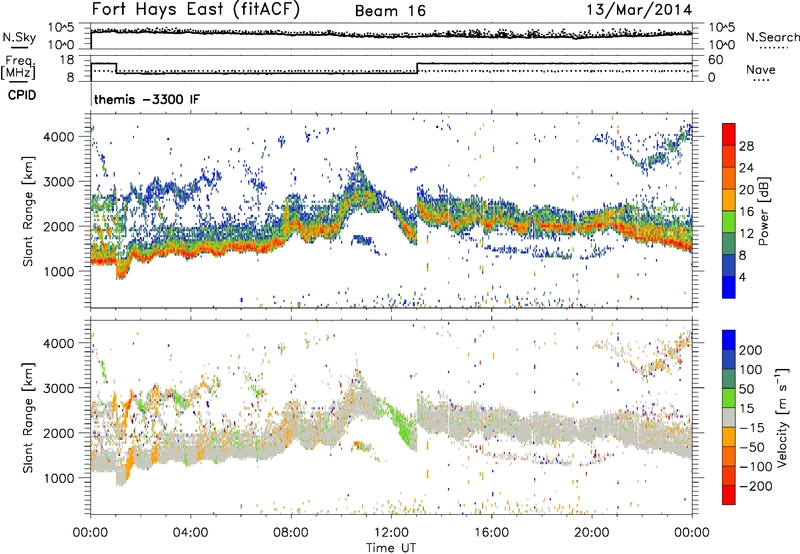Click the "4" power color bar tick
This screenshot has width=800, height=554.
pyautogui.click(x=743, y=277)
